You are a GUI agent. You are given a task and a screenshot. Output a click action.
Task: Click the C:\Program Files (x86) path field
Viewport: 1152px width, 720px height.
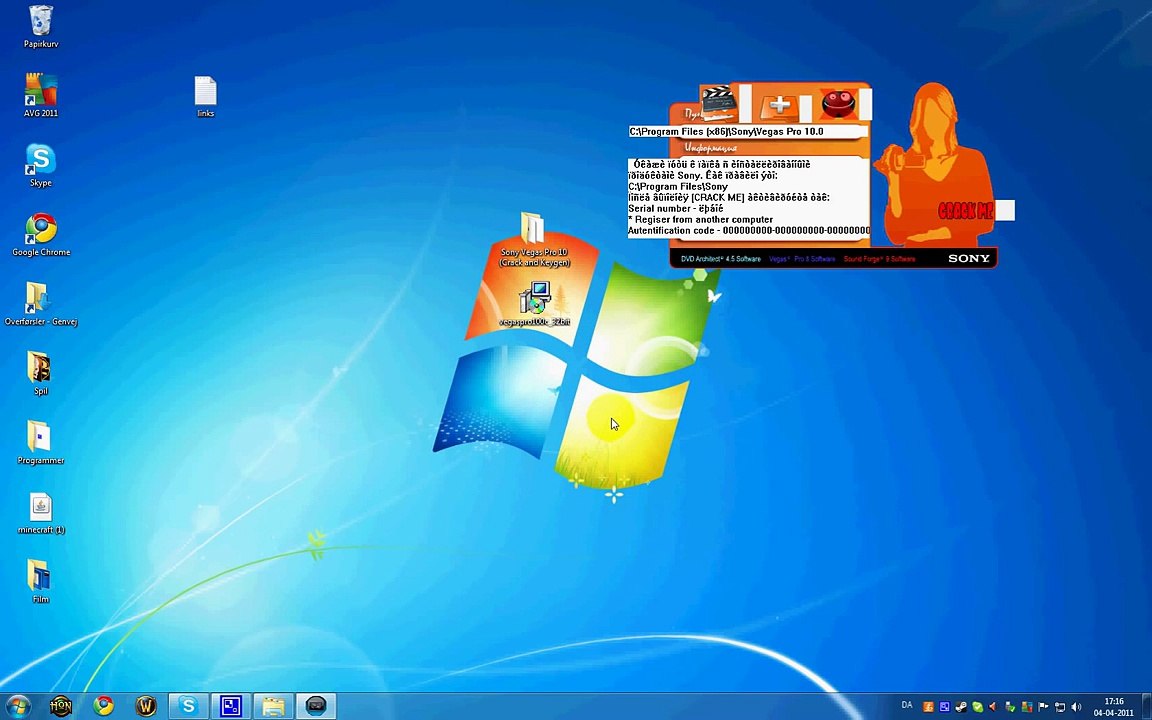pos(748,132)
